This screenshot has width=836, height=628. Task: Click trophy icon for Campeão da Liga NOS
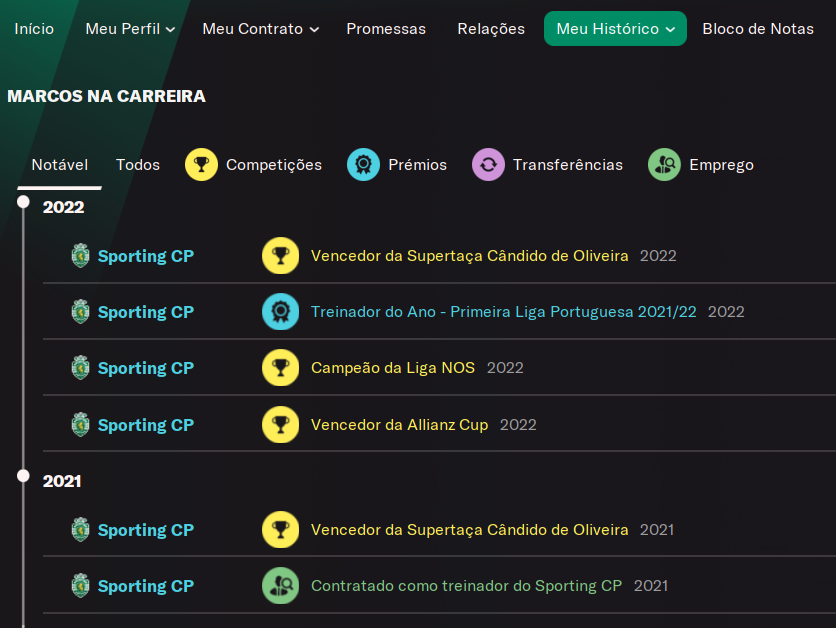point(280,368)
